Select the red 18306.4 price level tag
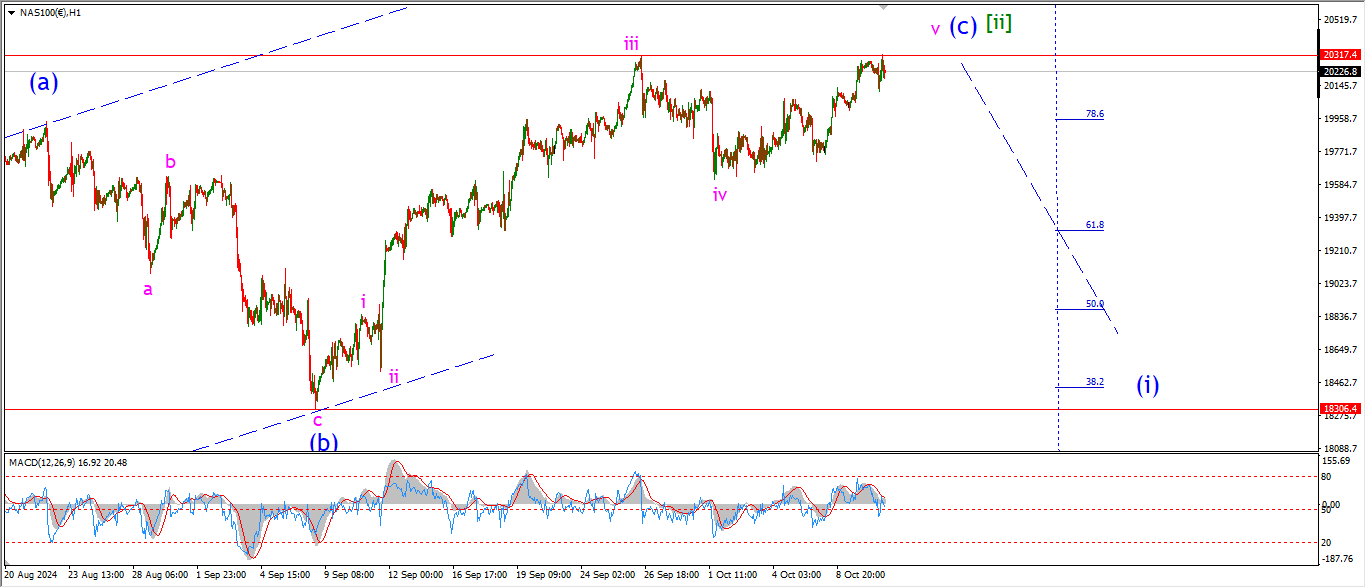The height and width of the screenshot is (588, 1366). 1338,409
